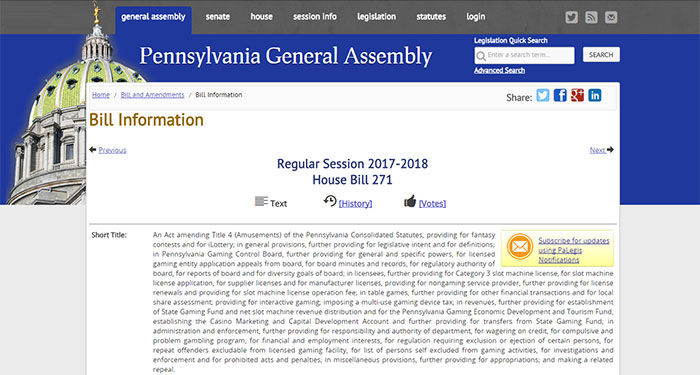Click the history clock icon
This screenshot has width=700, height=375.
pyautogui.click(x=330, y=201)
